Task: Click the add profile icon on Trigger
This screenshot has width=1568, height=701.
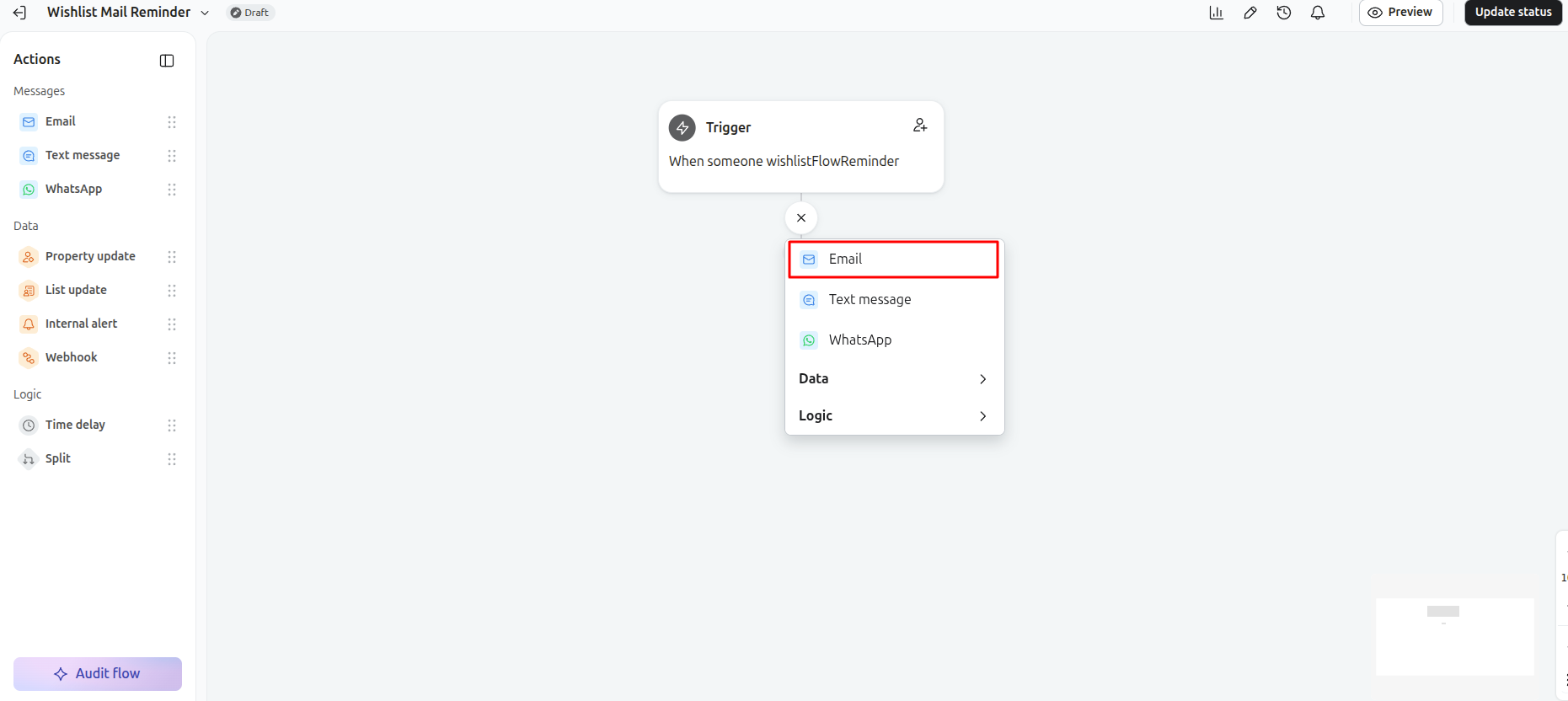Action: (920, 126)
